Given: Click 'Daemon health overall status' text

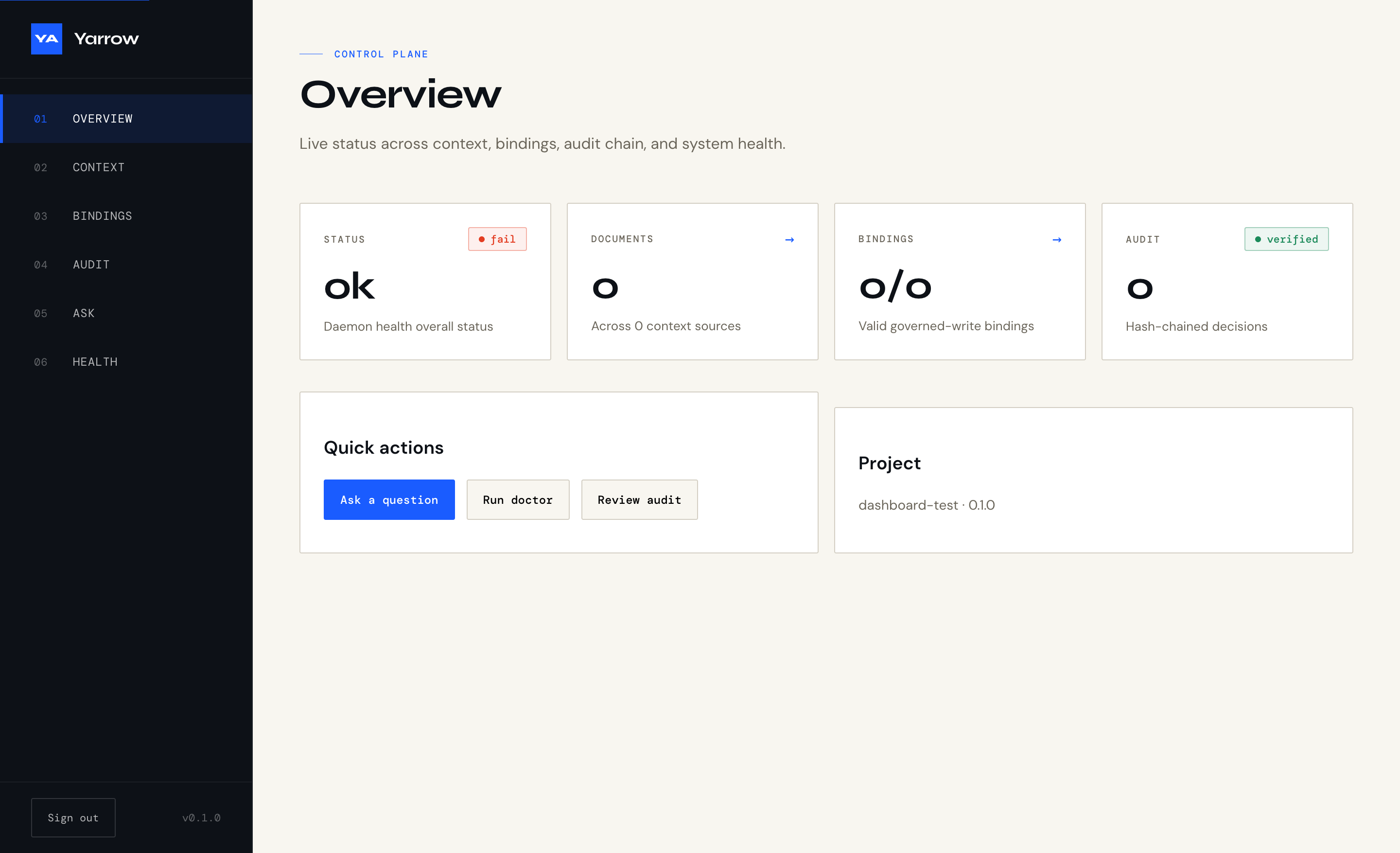Looking at the screenshot, I should pyautogui.click(x=408, y=327).
